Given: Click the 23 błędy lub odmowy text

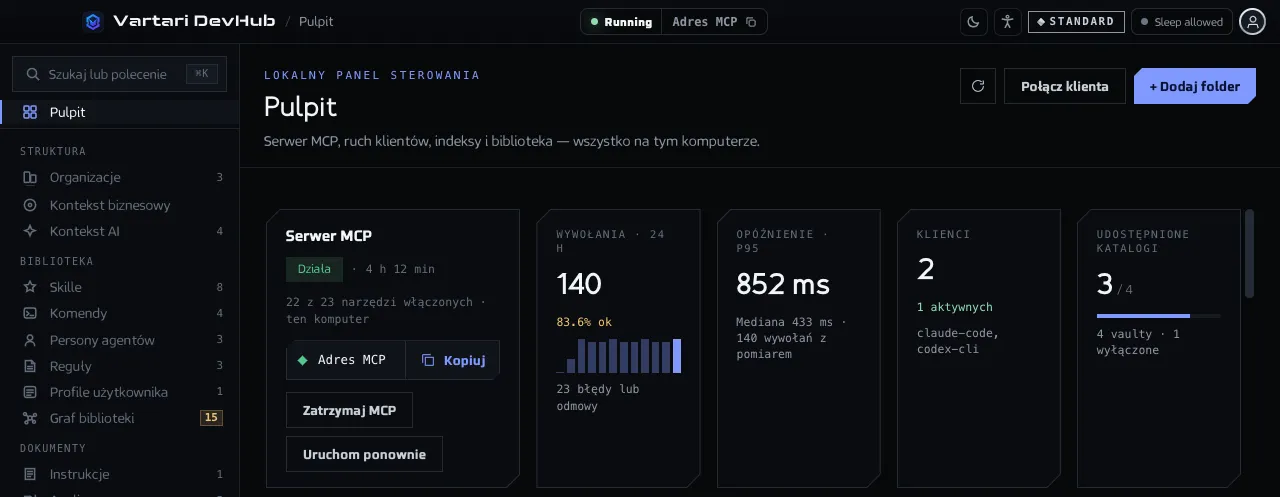Looking at the screenshot, I should (598, 397).
